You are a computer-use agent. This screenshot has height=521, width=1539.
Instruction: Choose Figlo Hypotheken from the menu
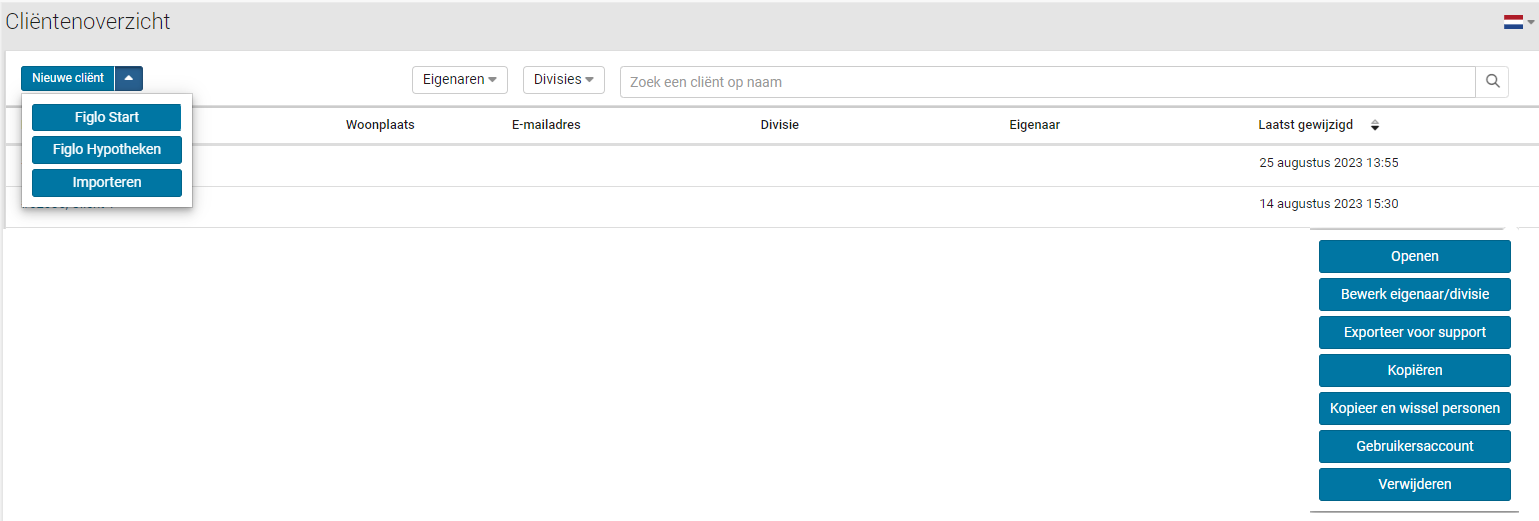[107, 150]
